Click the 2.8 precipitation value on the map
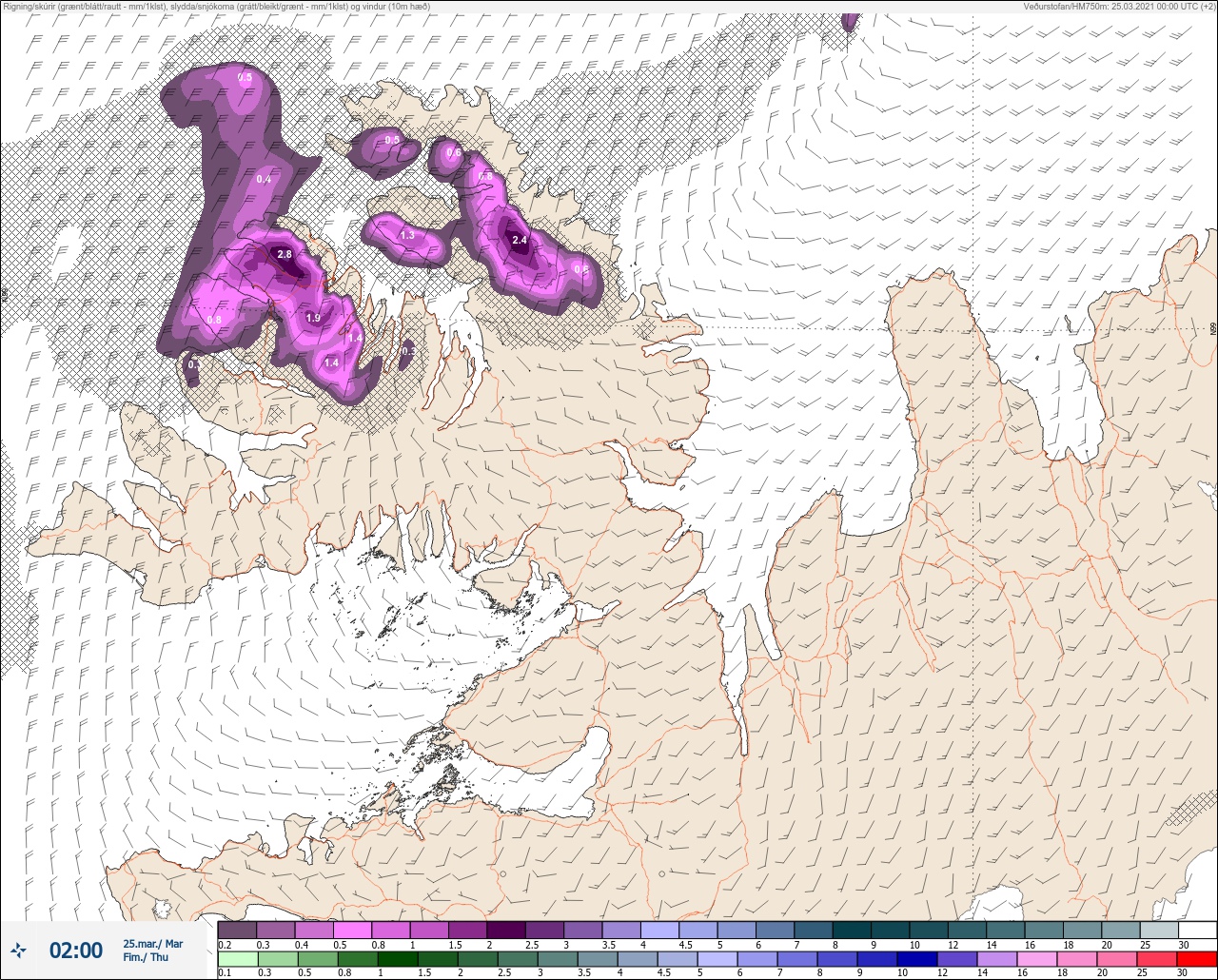The height and width of the screenshot is (980, 1218). [x=285, y=255]
